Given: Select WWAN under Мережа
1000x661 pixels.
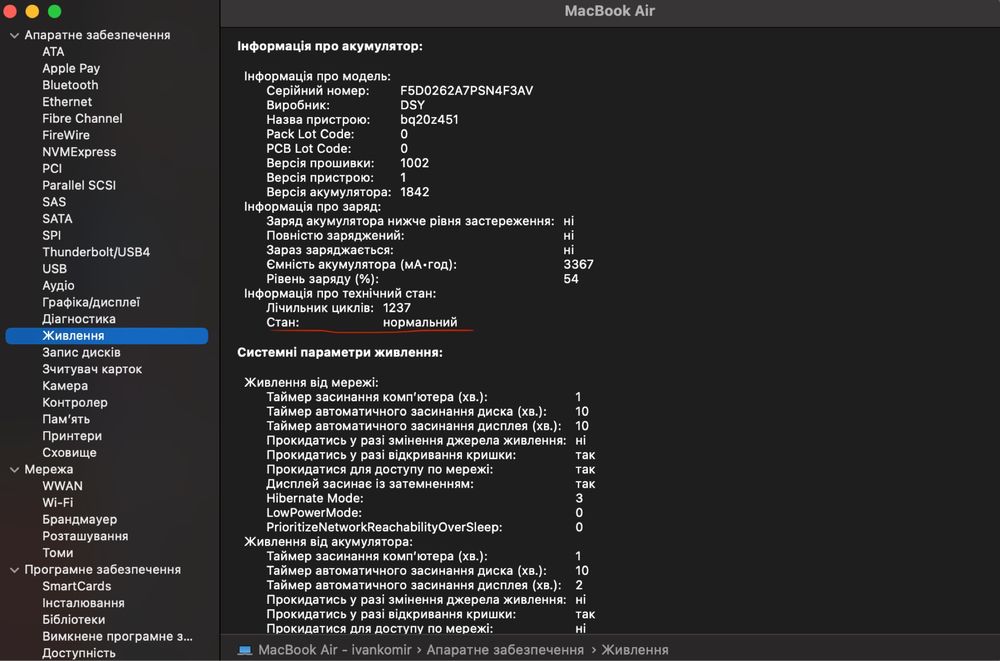Looking at the screenshot, I should [62, 486].
